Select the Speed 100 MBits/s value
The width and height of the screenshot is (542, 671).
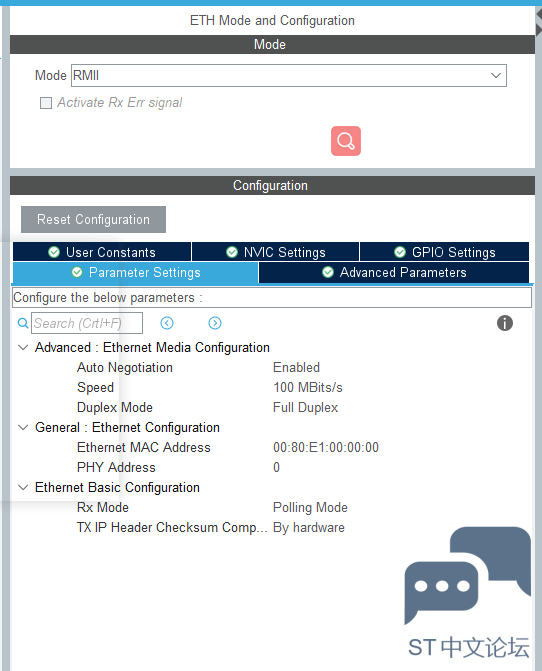(308, 388)
